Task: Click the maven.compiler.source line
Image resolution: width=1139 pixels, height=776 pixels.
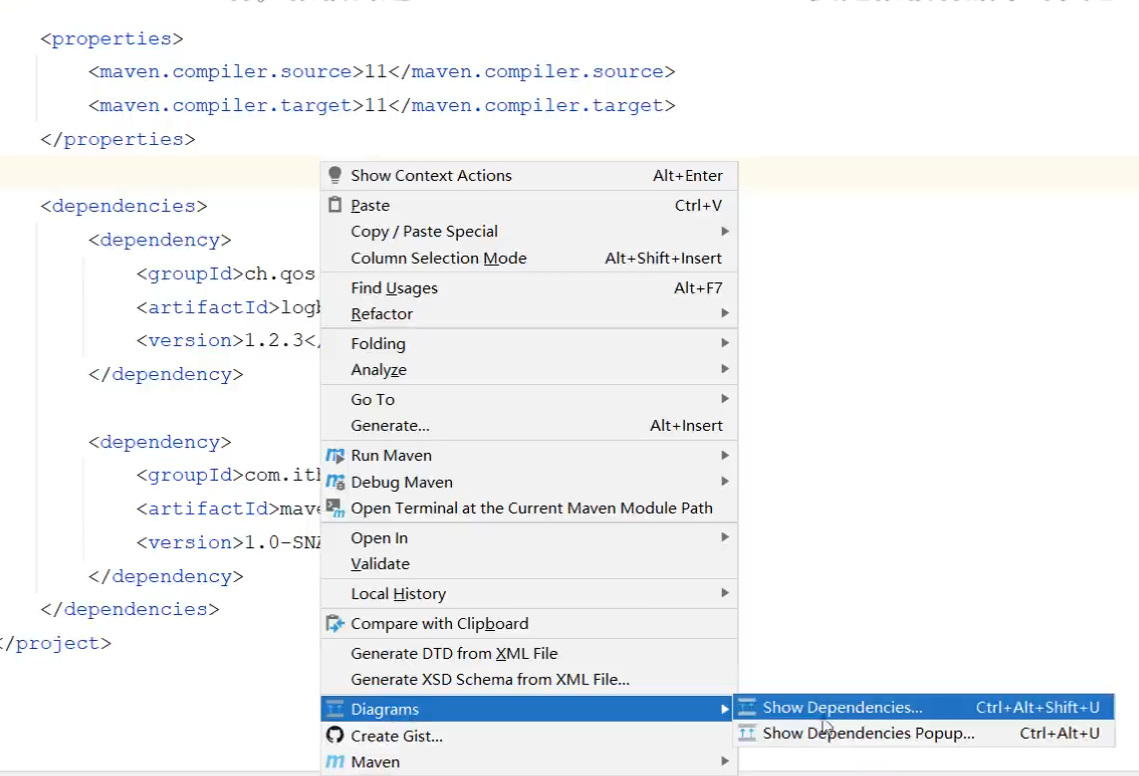Action: pos(382,72)
